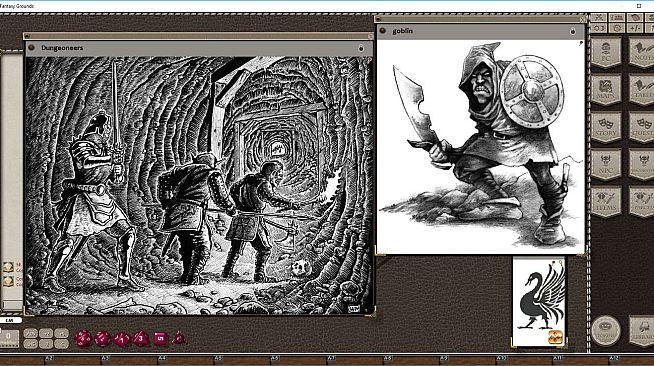Open the Story sidebar button
654x366 pixels.
coord(606,127)
